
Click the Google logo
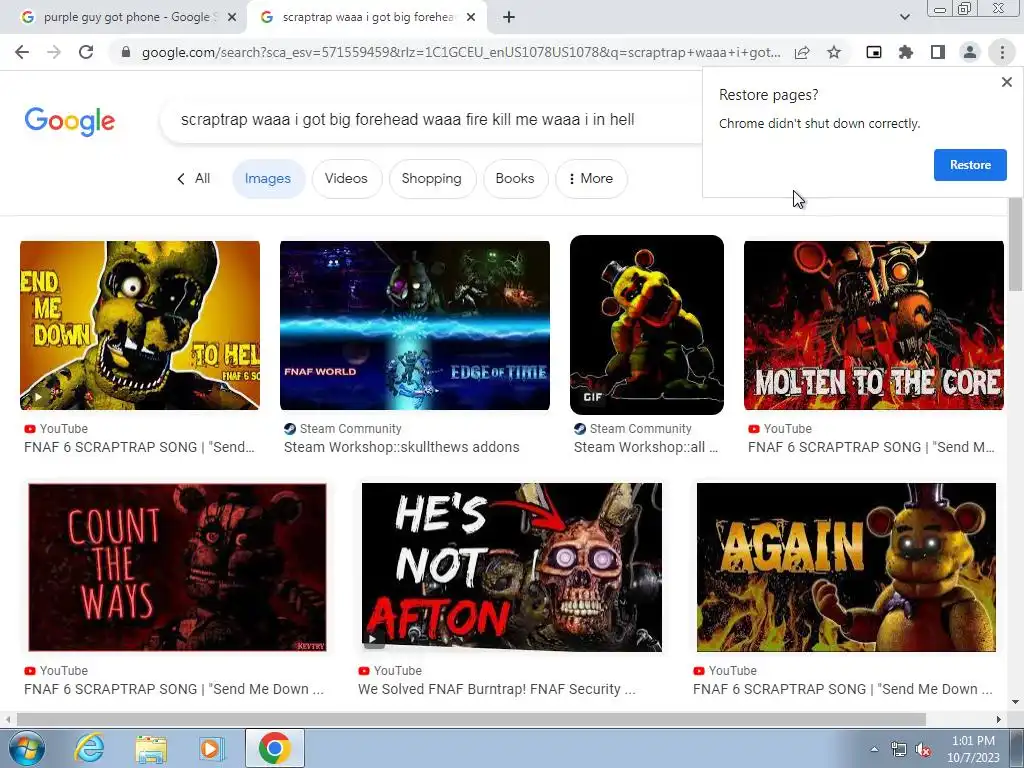pyautogui.click(x=70, y=121)
